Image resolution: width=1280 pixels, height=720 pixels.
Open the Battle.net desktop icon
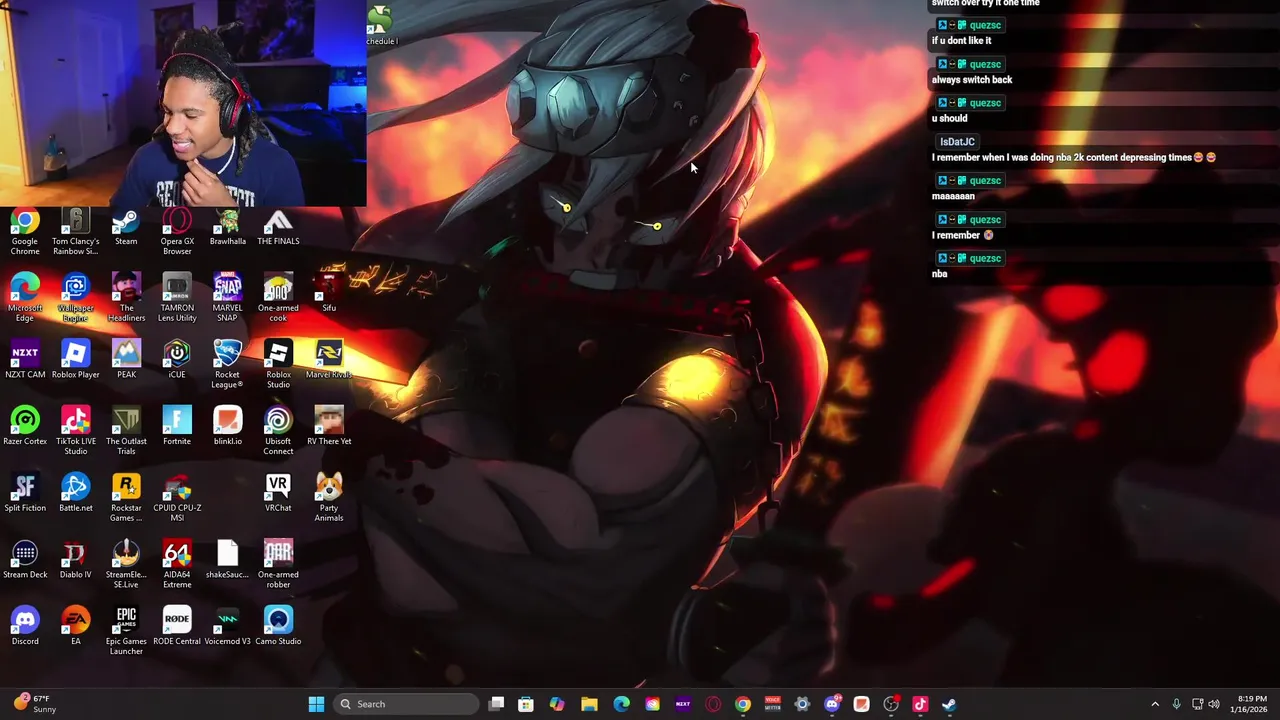point(76,493)
